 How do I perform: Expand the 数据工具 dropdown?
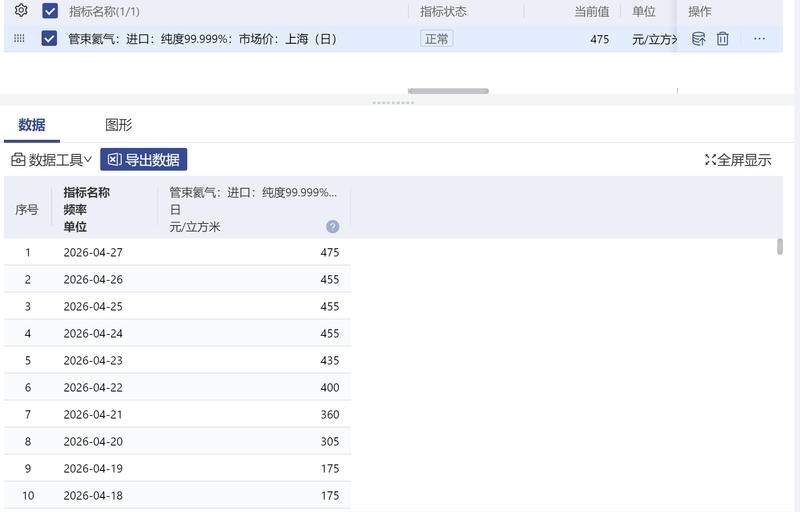click(x=52, y=160)
